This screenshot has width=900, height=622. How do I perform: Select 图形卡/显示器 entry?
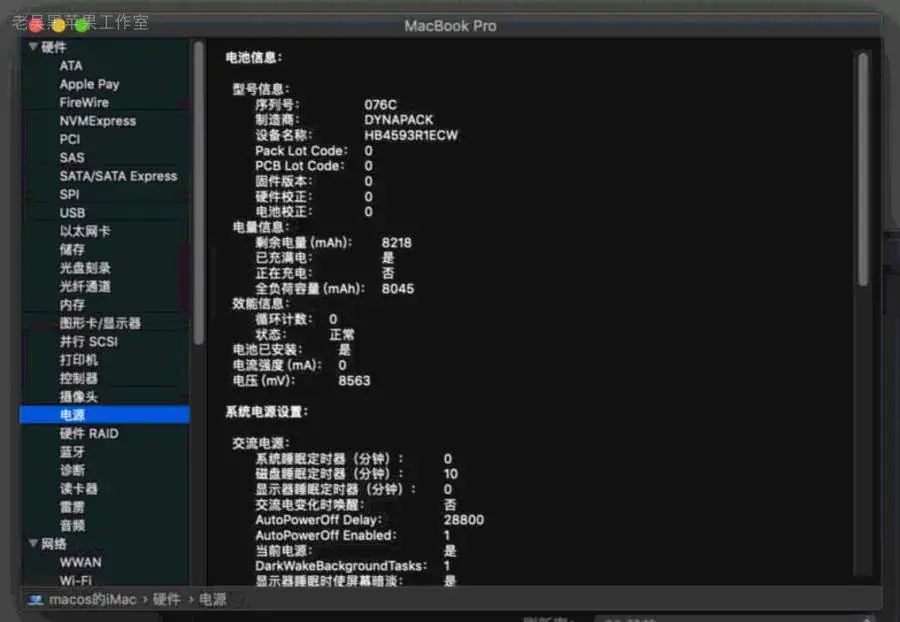pos(100,323)
